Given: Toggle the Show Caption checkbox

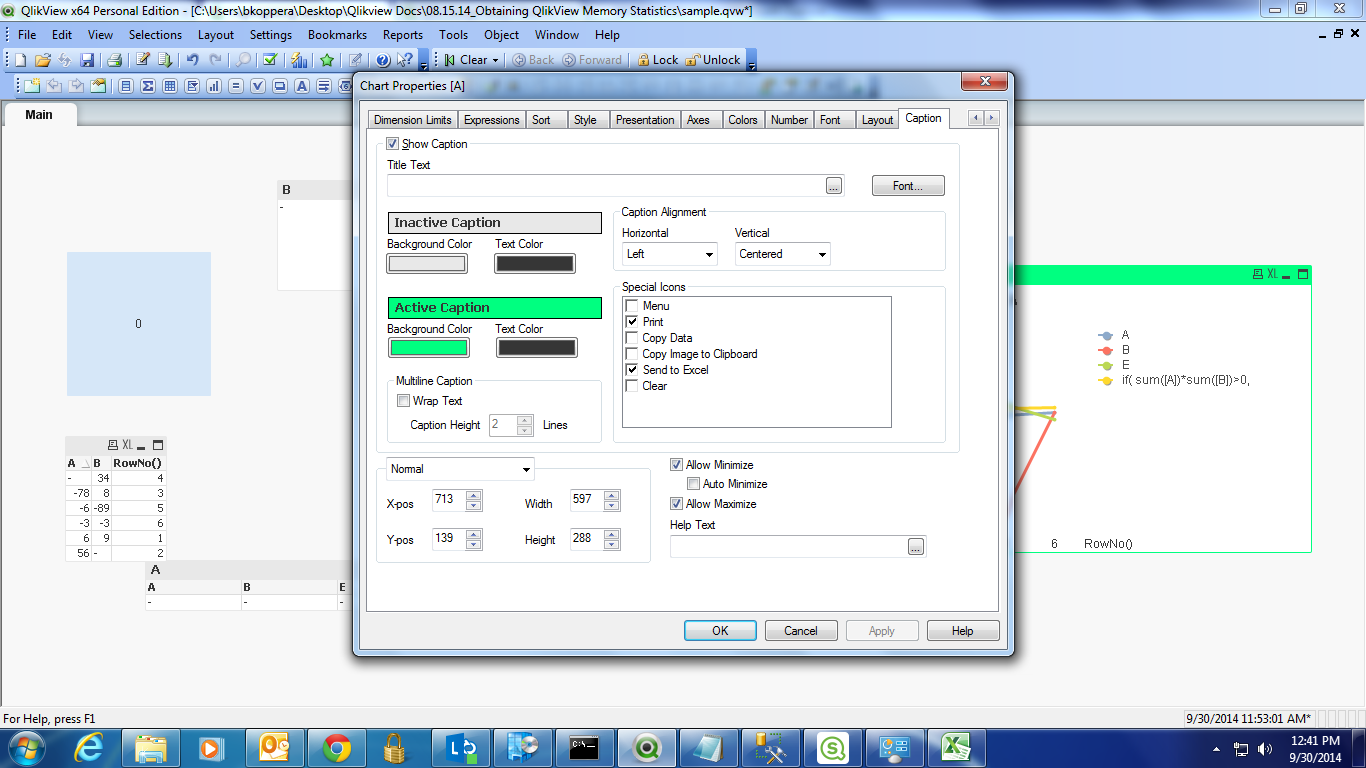Looking at the screenshot, I should tap(393, 144).
